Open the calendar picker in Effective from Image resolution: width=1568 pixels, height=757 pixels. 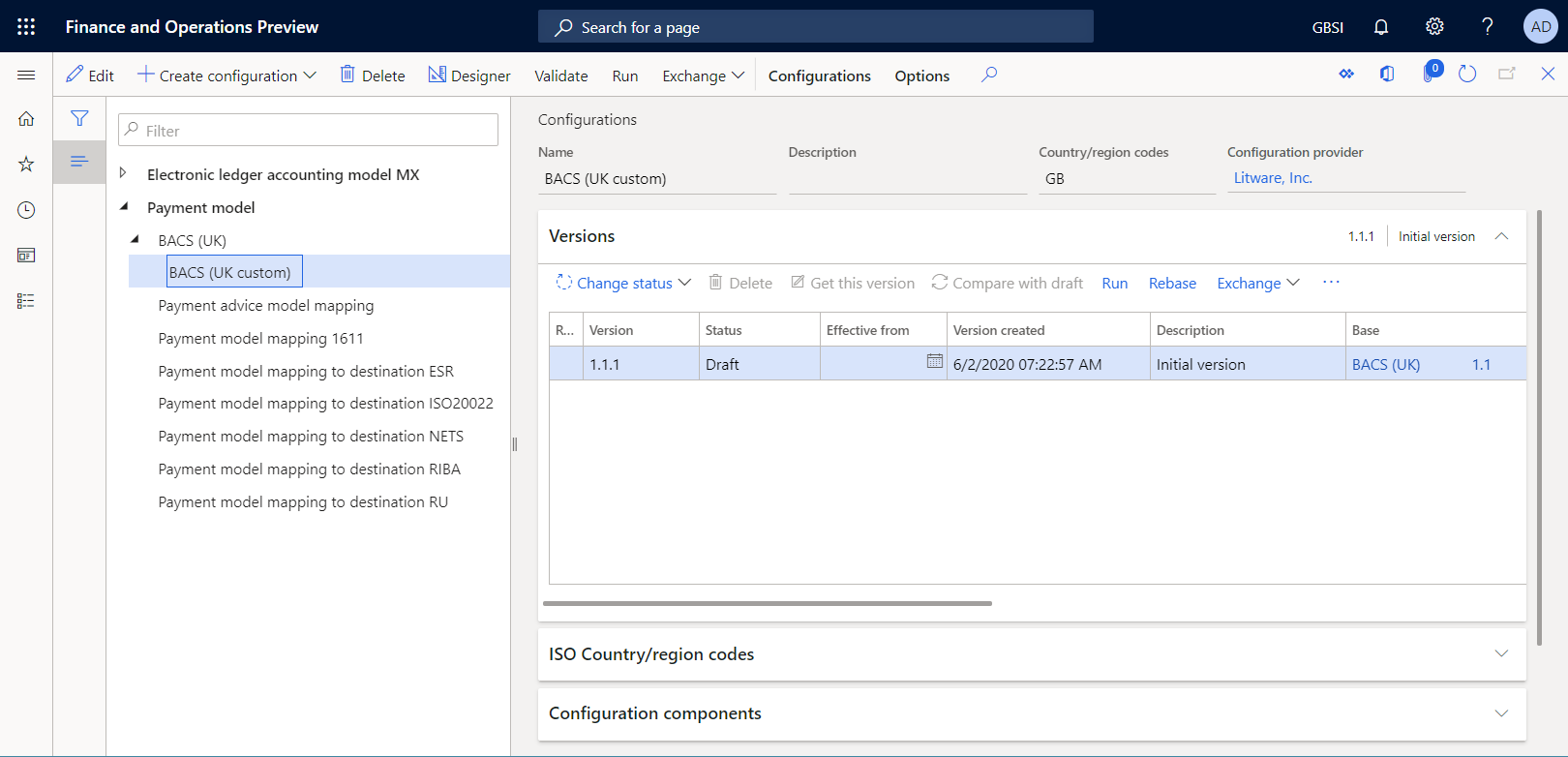coord(934,362)
